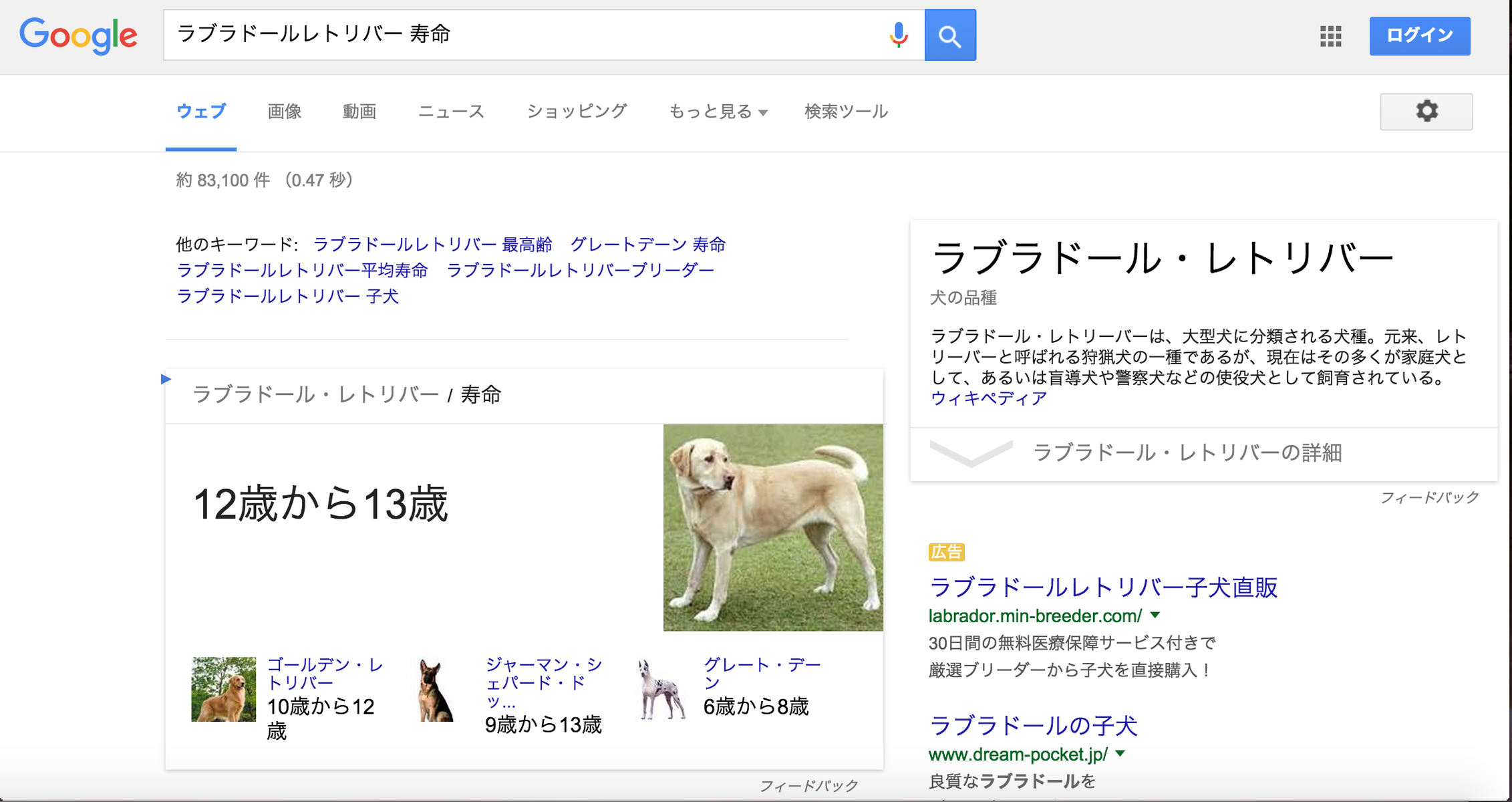
Task: Switch to the ニュース tab
Action: pos(451,112)
